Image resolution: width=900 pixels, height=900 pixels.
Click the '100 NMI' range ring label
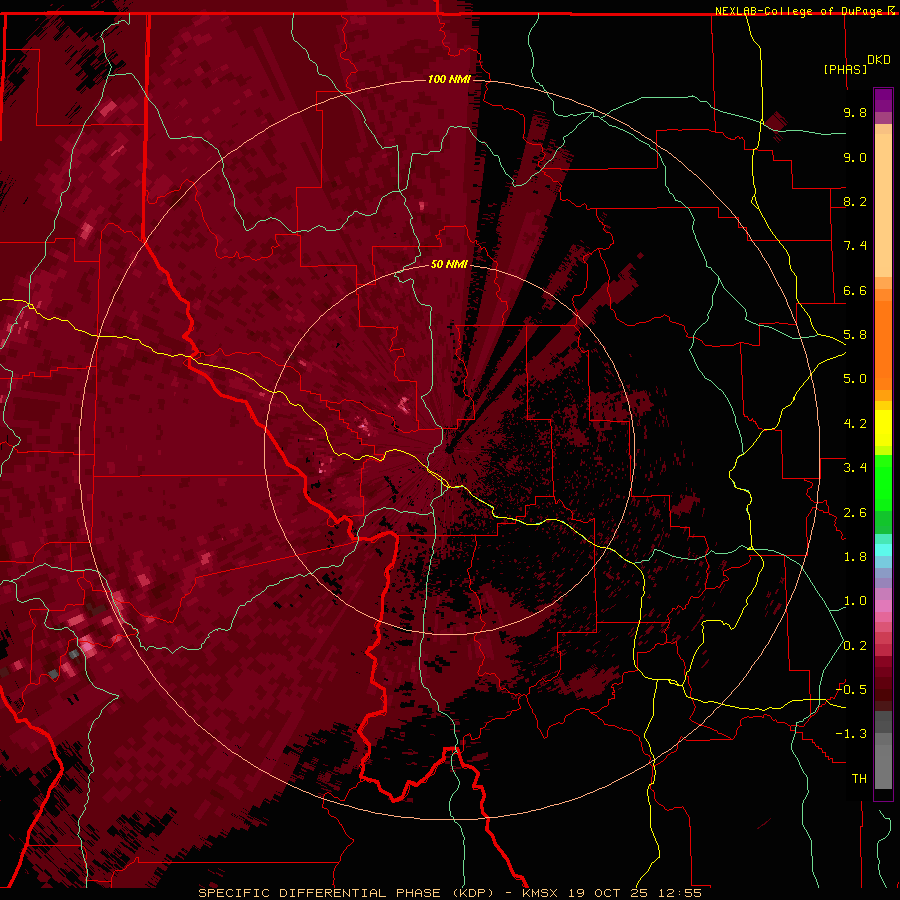point(449,79)
